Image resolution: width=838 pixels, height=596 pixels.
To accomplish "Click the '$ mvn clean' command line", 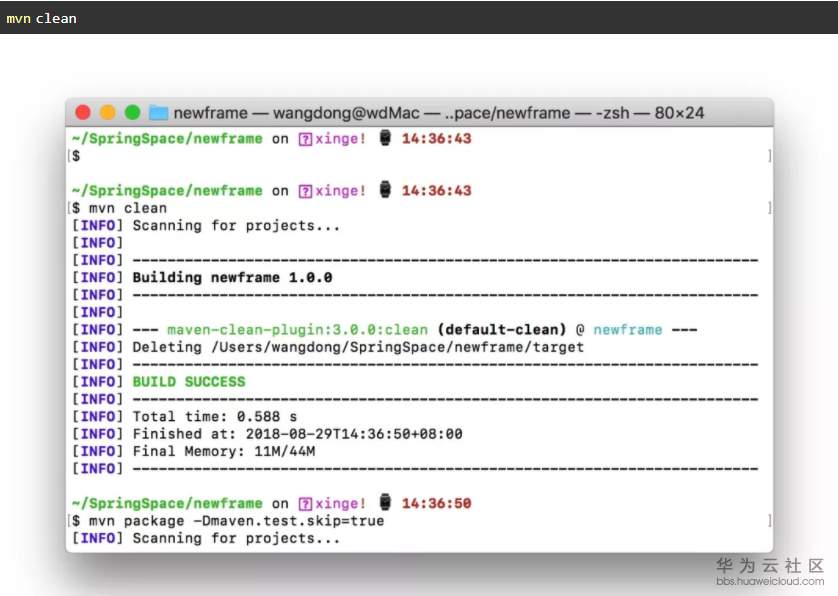I will pyautogui.click(x=119, y=208).
